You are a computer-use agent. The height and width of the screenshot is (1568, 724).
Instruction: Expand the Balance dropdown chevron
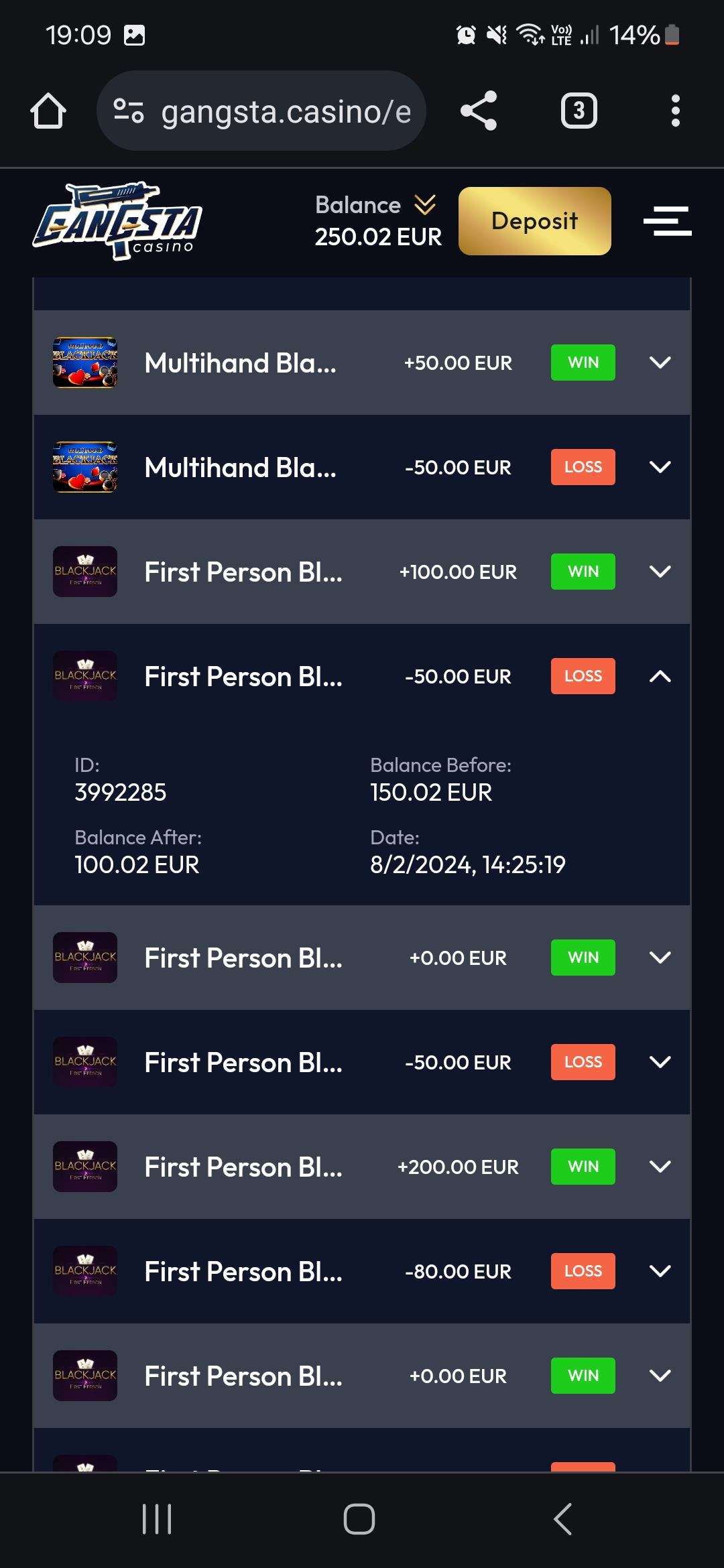point(425,204)
